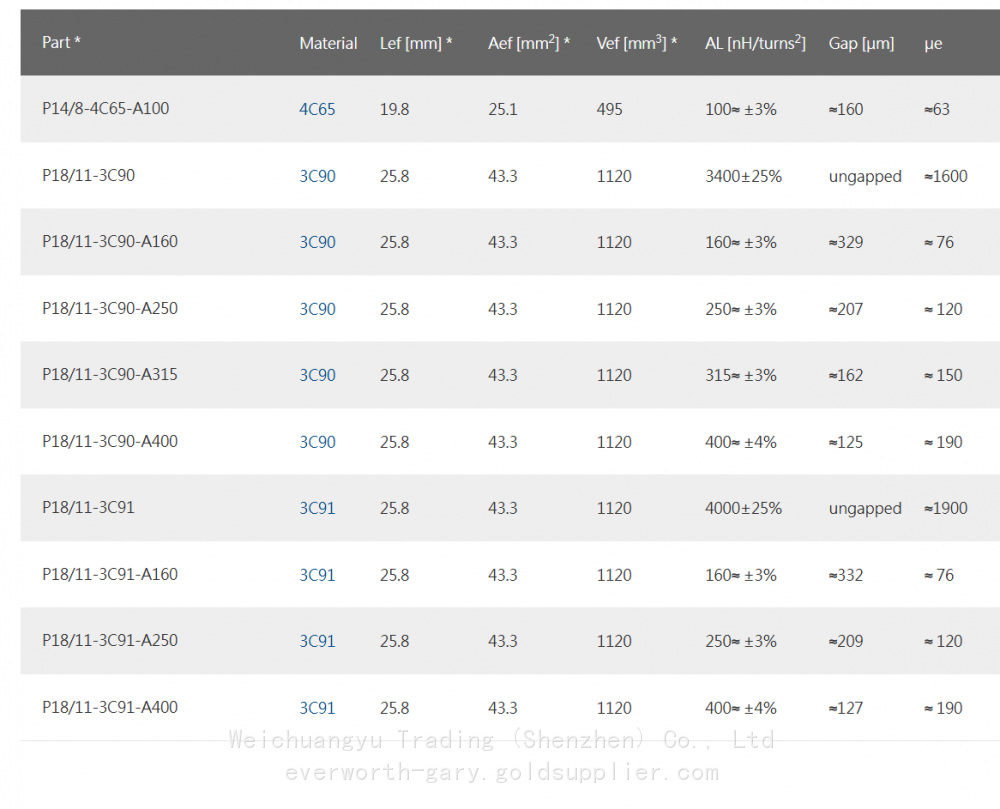Open the 4C65 material link
The height and width of the screenshot is (809, 1000).
317,109
